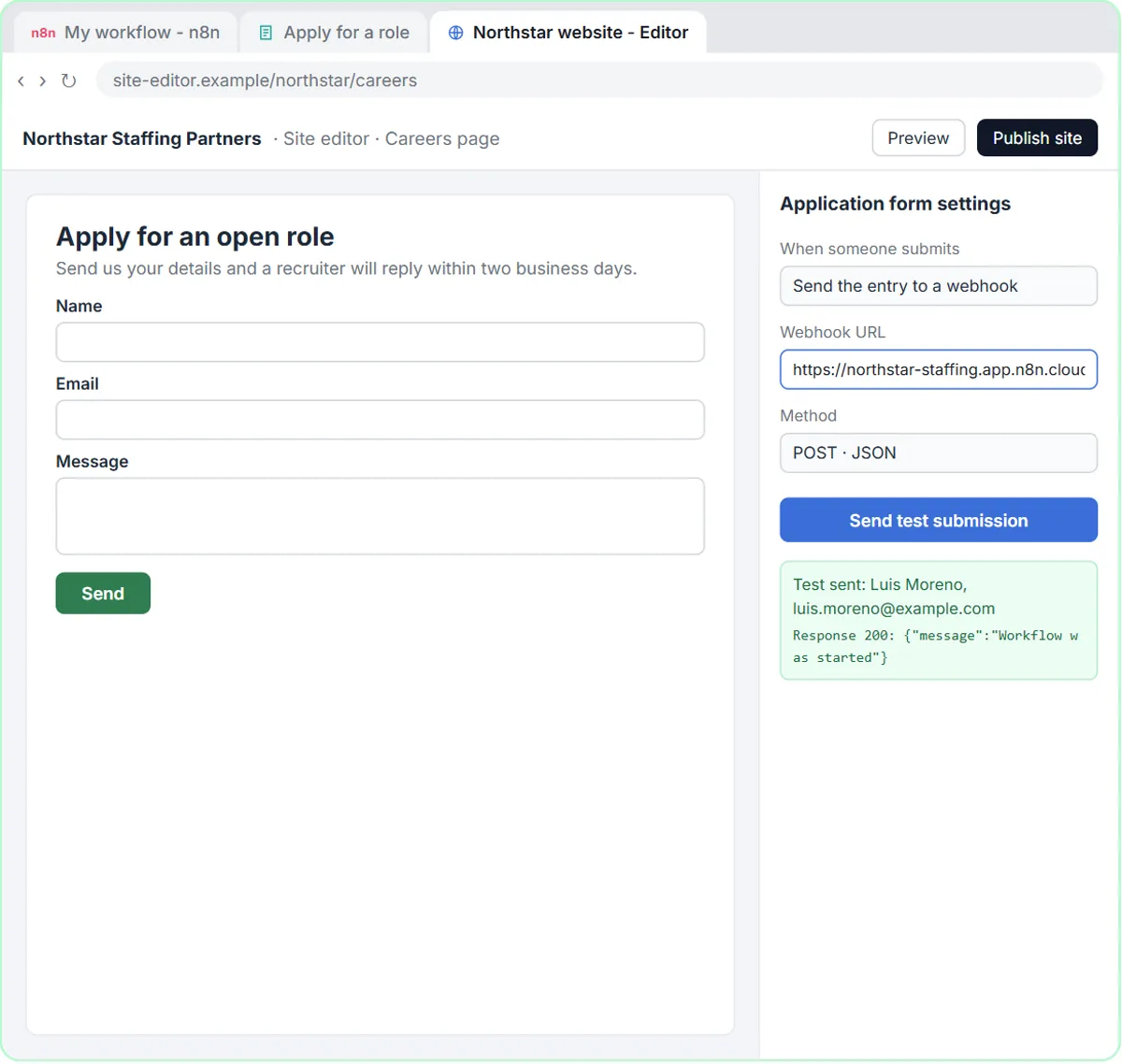This screenshot has width=1122, height=1064.
Task: Click the Webhook URL label
Action: tap(832, 332)
